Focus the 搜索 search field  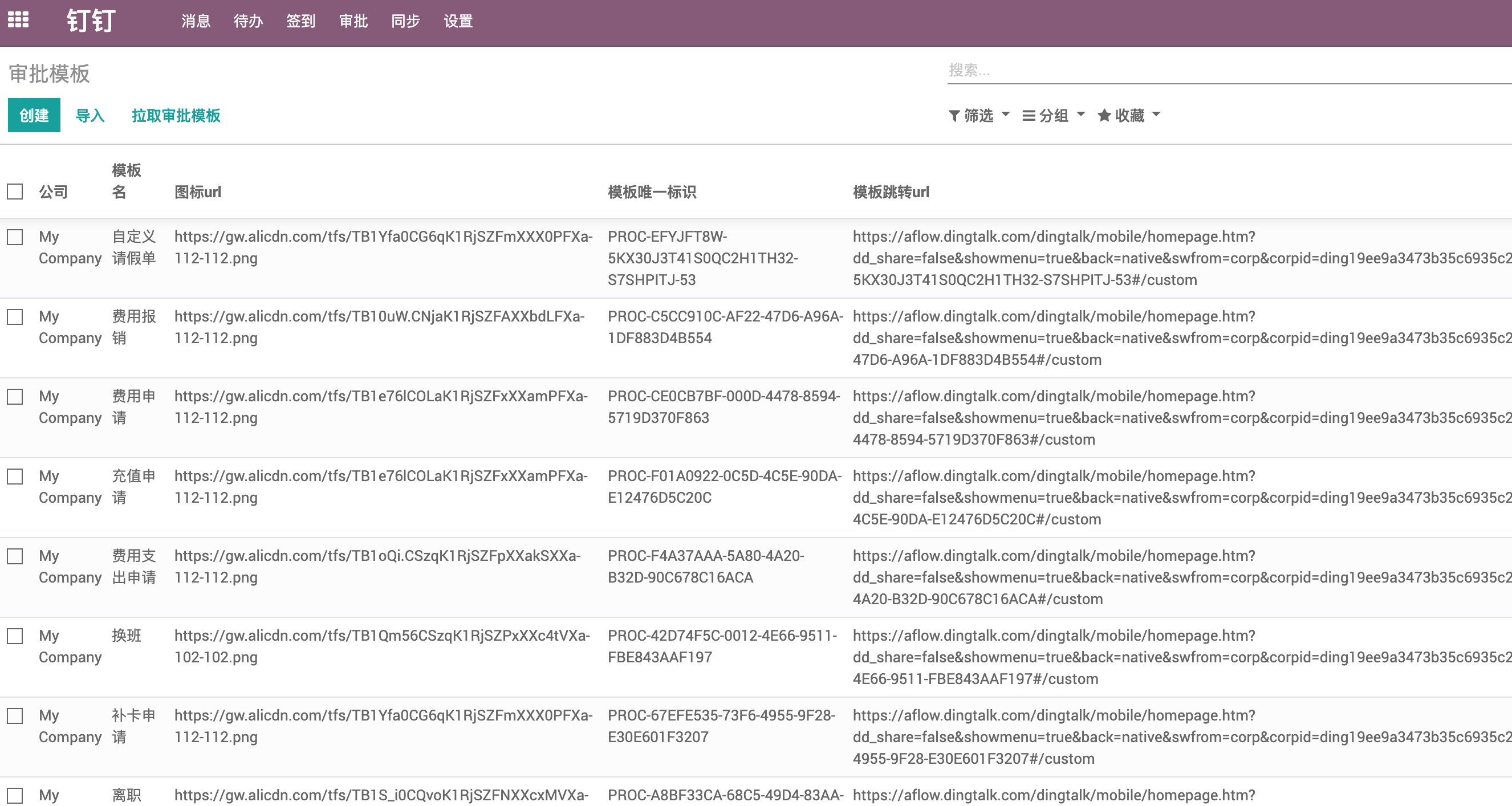coord(1229,71)
